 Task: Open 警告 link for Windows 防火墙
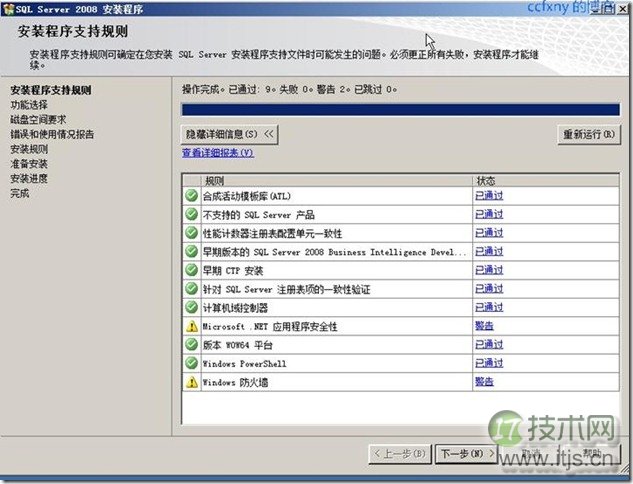(x=484, y=381)
